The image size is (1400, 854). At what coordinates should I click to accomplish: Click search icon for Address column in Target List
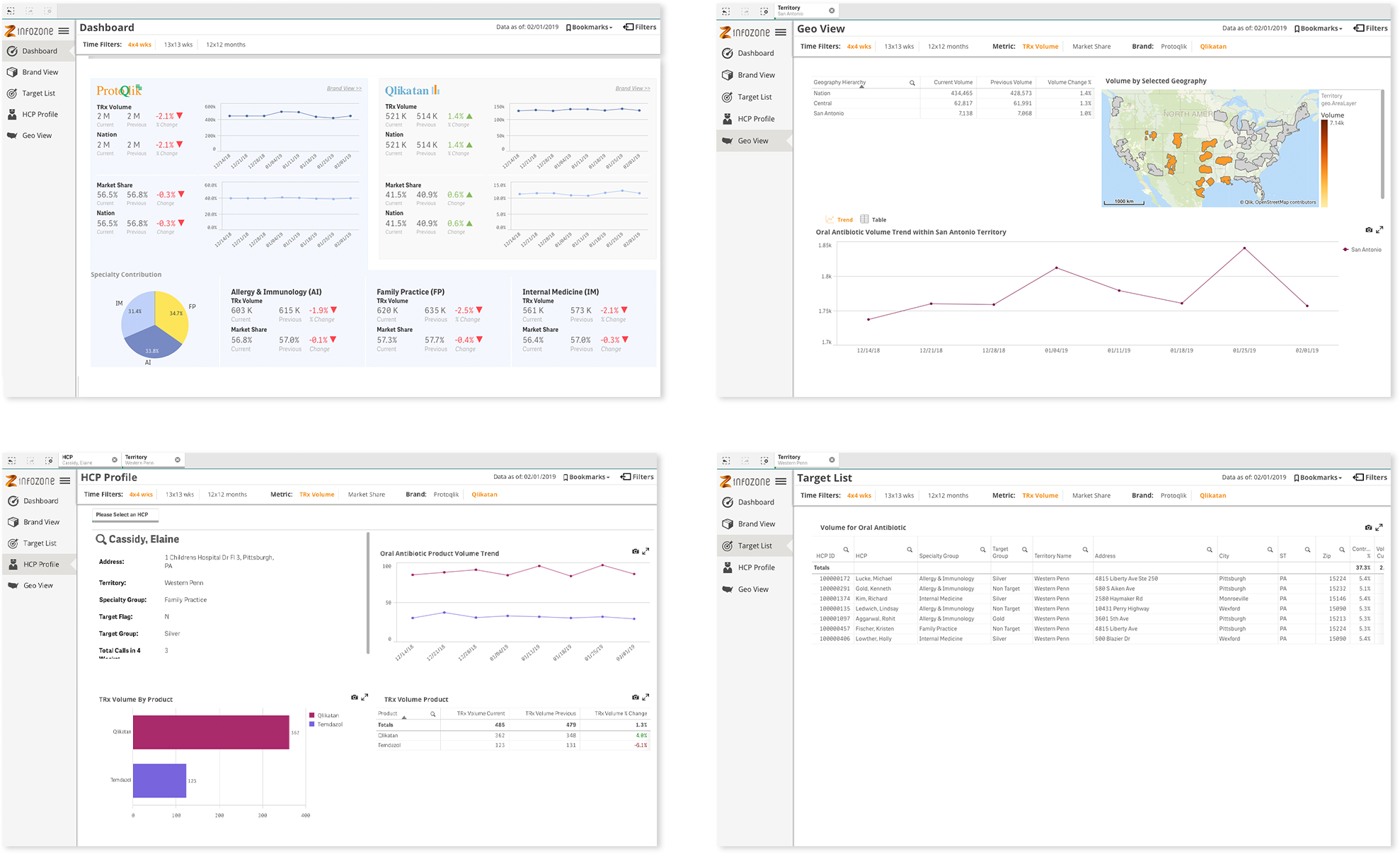coord(1209,550)
